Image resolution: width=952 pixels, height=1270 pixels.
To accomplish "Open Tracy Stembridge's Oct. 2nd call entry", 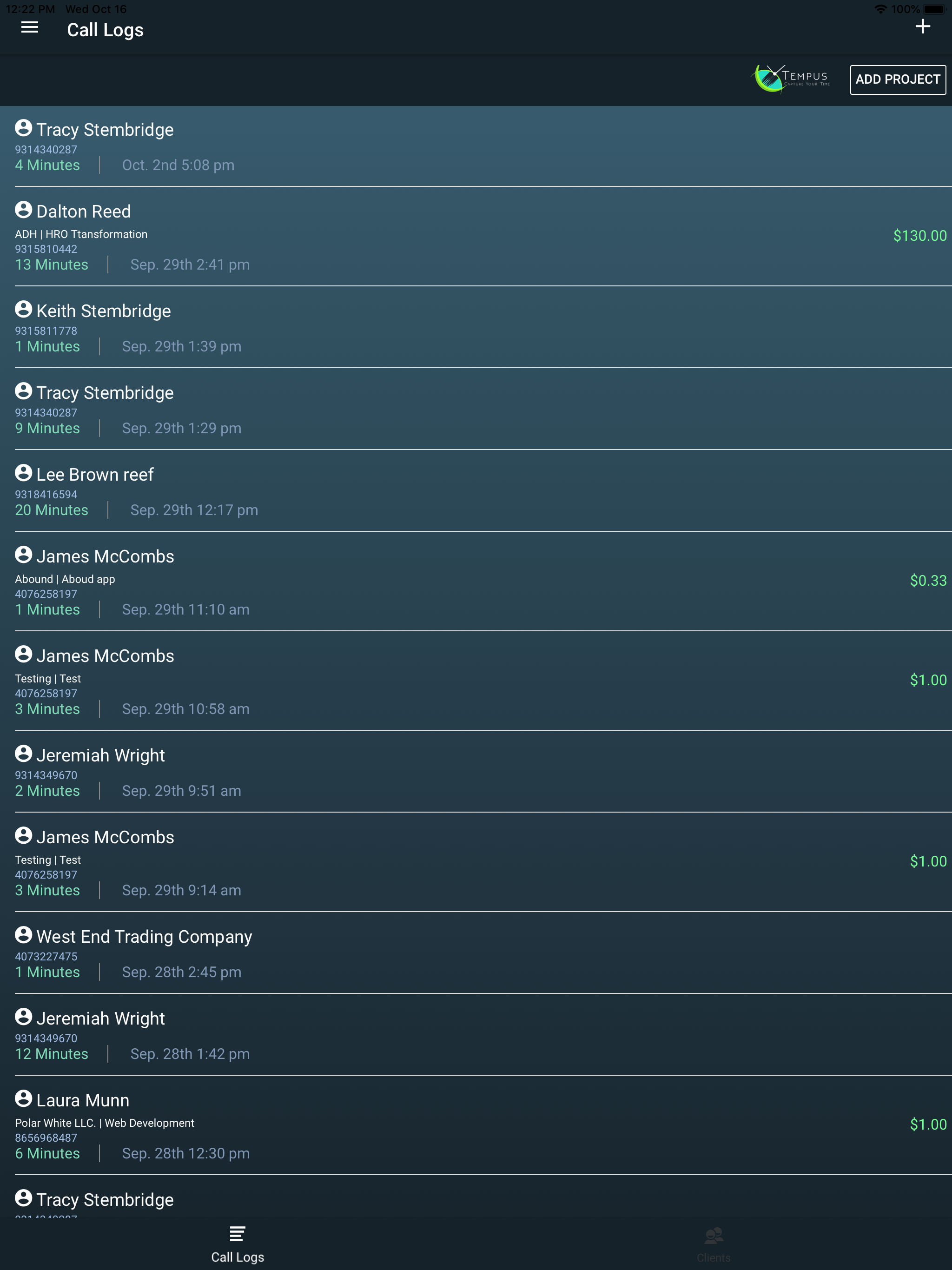I will [476, 146].
